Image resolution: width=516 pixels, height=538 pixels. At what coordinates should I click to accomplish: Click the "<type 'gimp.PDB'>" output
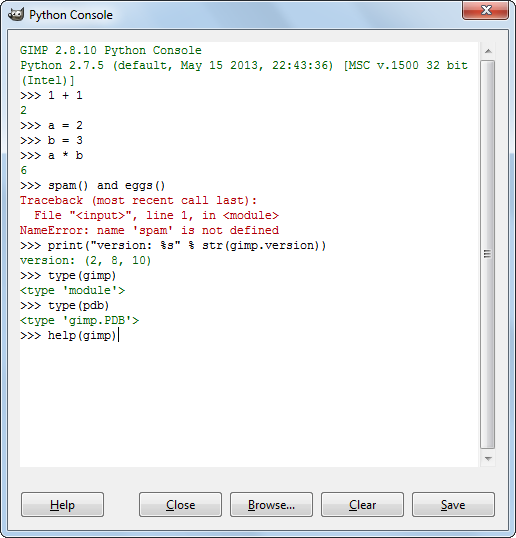click(x=79, y=320)
